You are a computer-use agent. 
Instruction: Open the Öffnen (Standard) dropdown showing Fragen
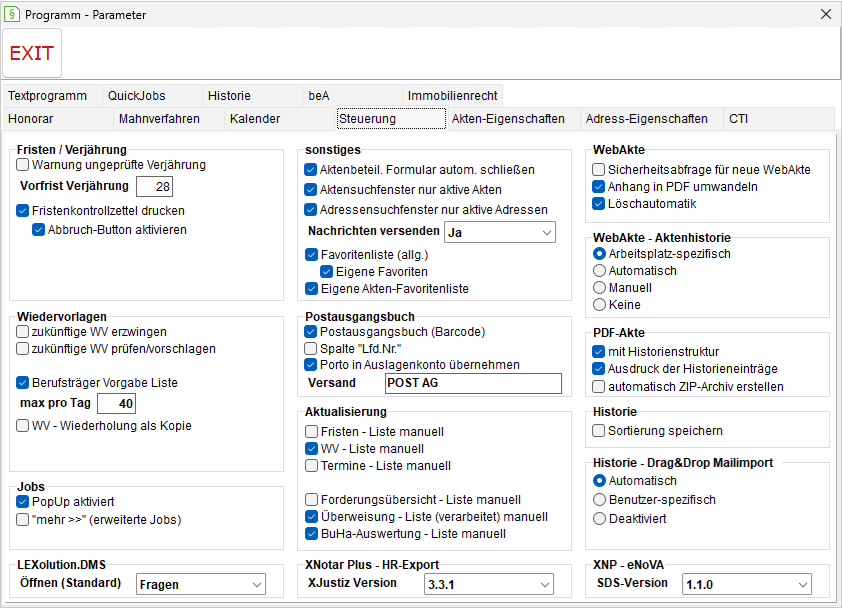point(201,584)
